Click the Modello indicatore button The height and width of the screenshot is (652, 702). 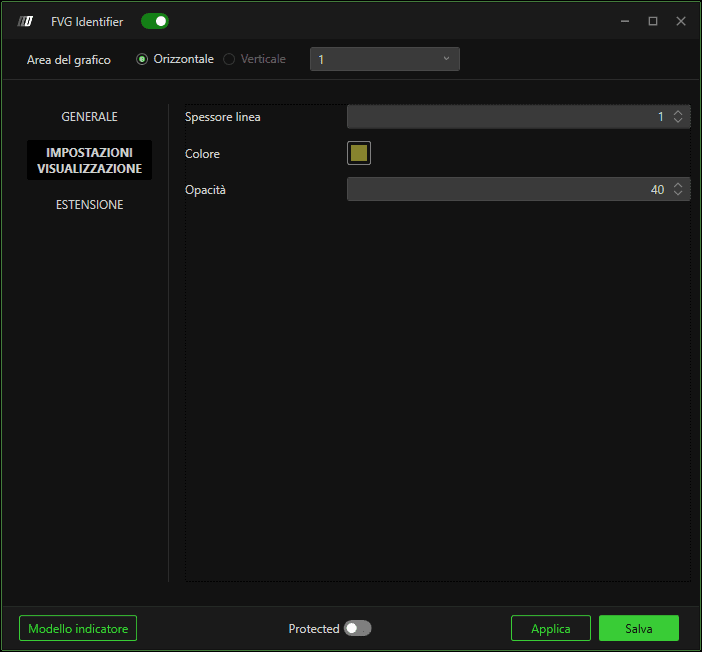pyautogui.click(x=78, y=628)
